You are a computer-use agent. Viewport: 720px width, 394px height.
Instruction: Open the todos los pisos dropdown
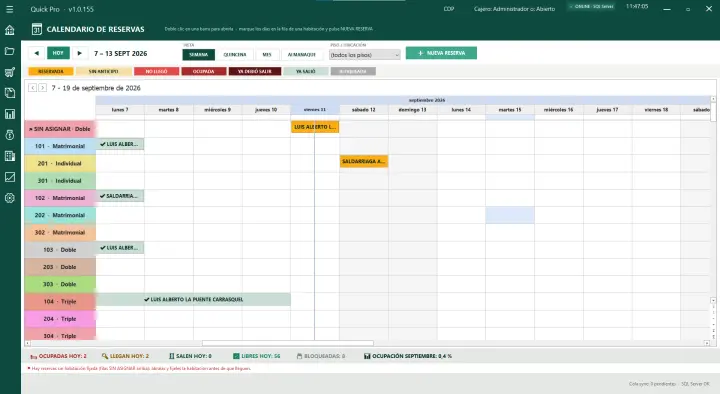[365, 55]
